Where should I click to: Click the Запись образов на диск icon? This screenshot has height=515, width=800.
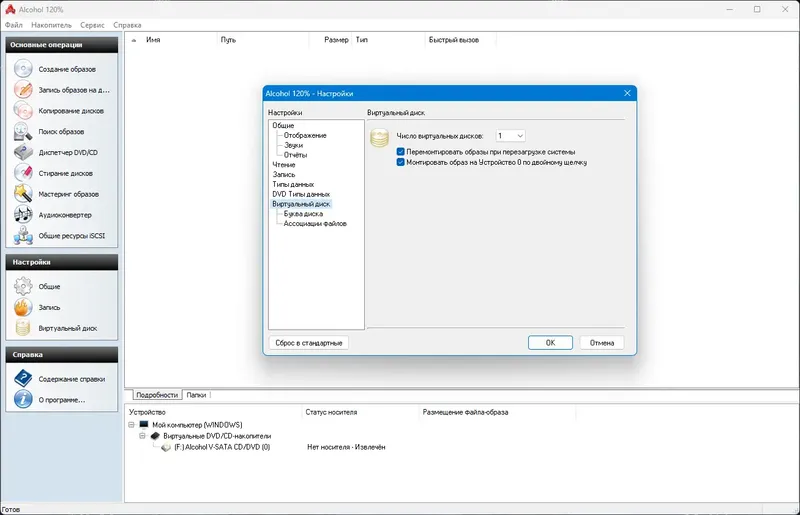pyautogui.click(x=23, y=89)
